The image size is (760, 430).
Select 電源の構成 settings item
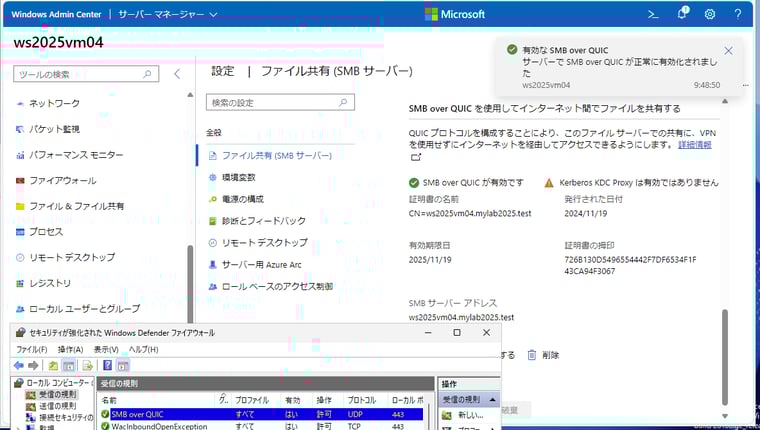(236, 199)
